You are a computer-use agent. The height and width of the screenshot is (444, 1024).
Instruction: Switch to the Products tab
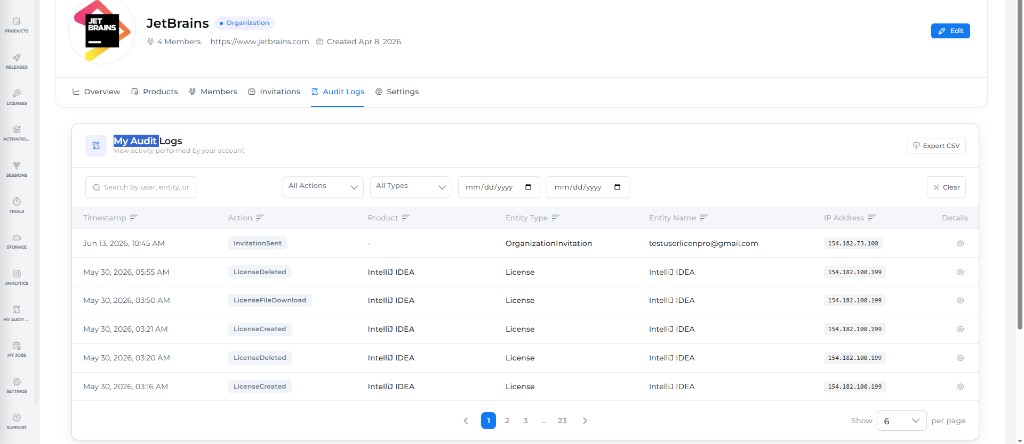click(x=154, y=91)
